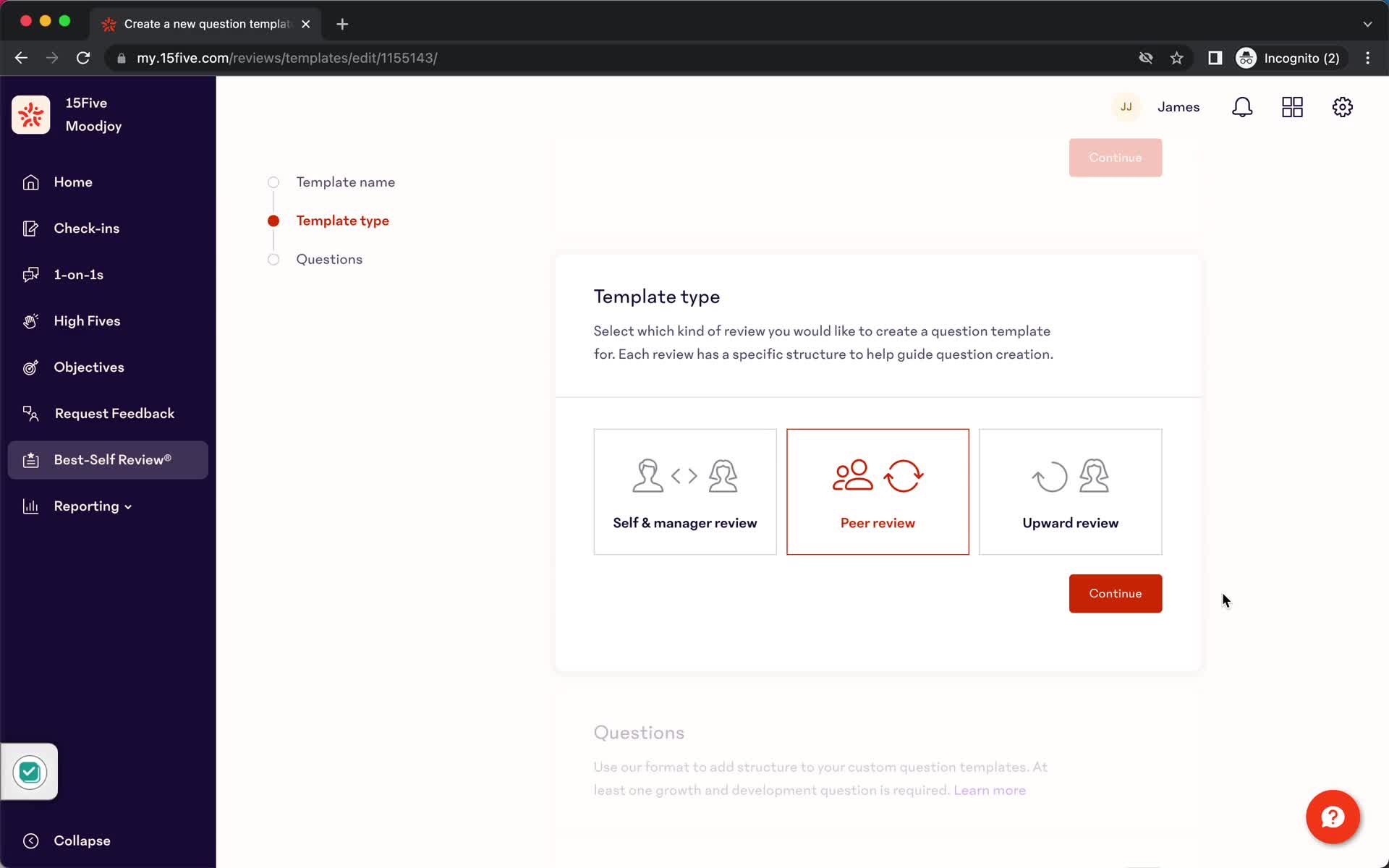The height and width of the screenshot is (868, 1389).
Task: Open the help chat support widget
Action: click(1333, 817)
